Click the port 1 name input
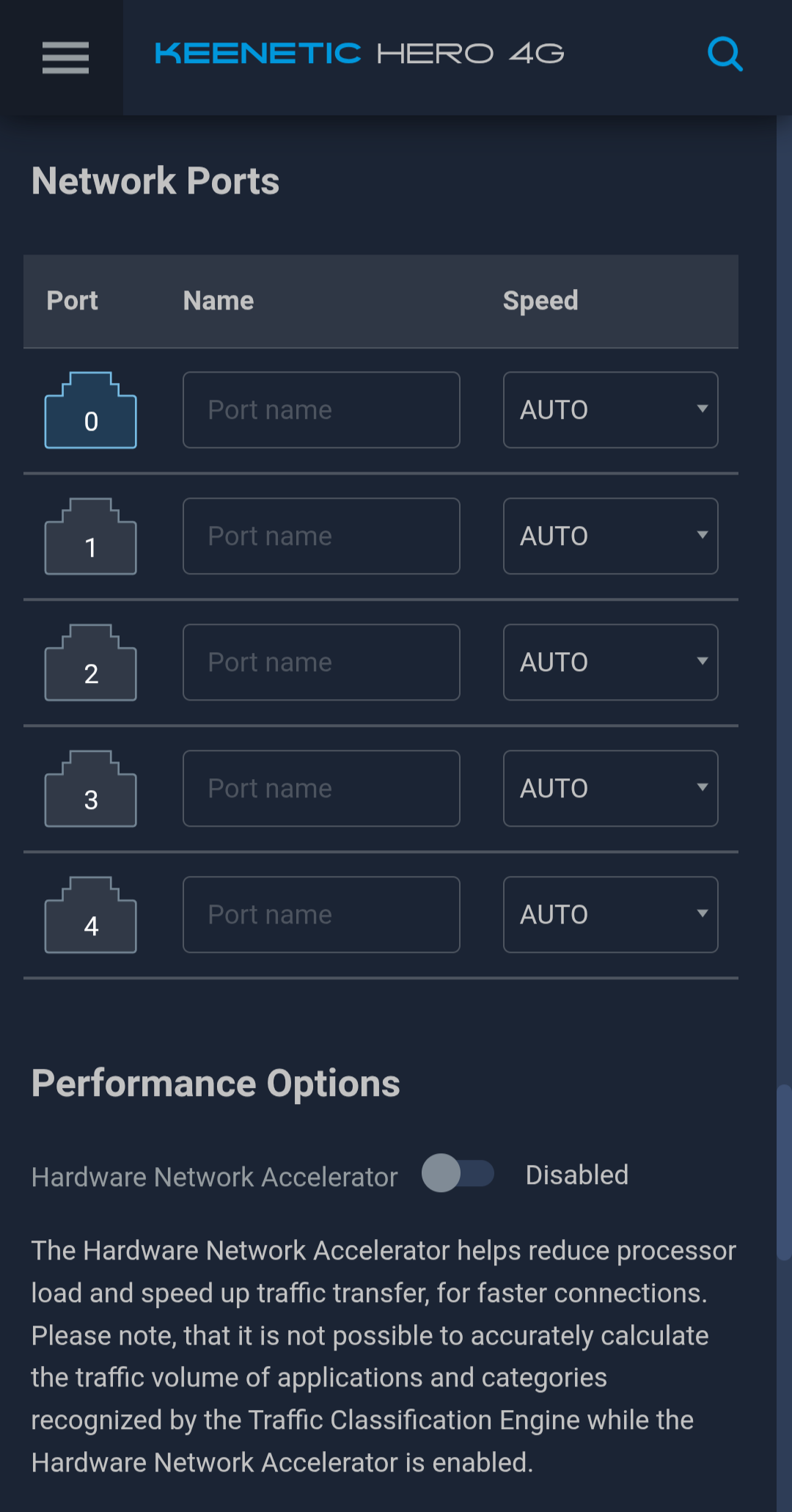Screen dimensions: 792x1512 point(321,536)
